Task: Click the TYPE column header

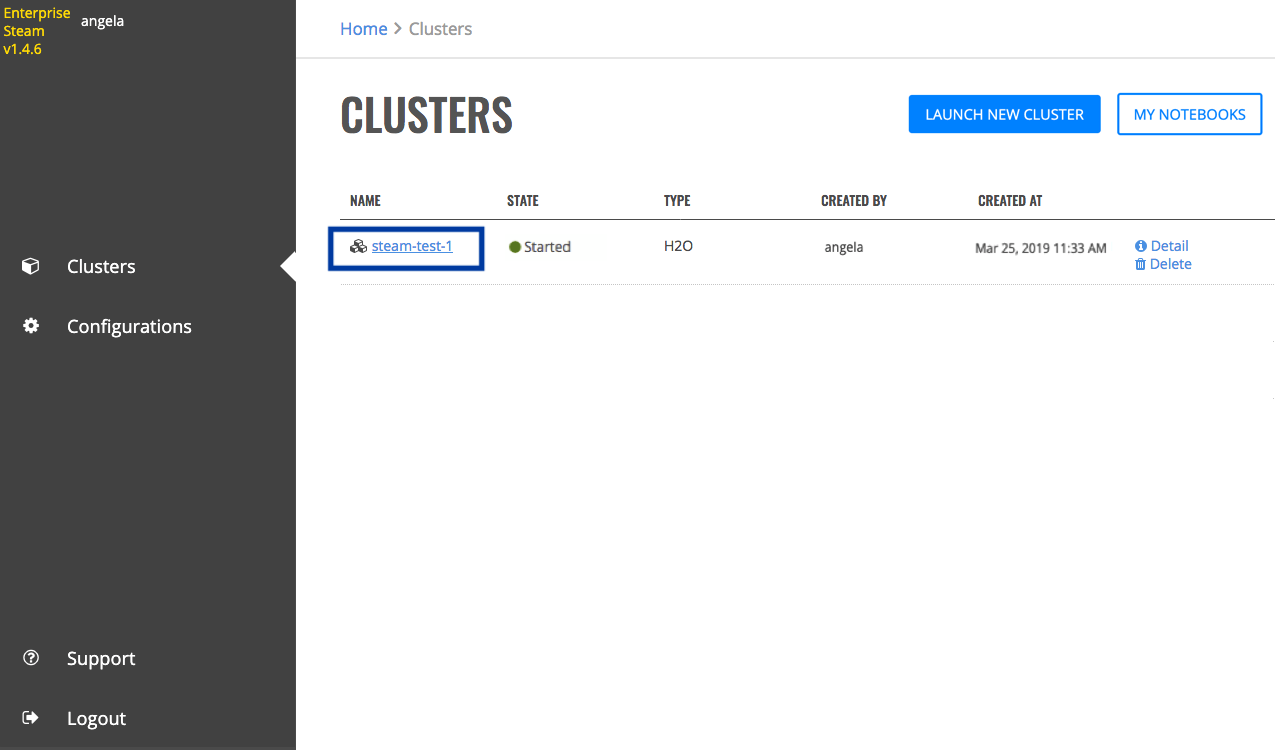Action: (677, 201)
